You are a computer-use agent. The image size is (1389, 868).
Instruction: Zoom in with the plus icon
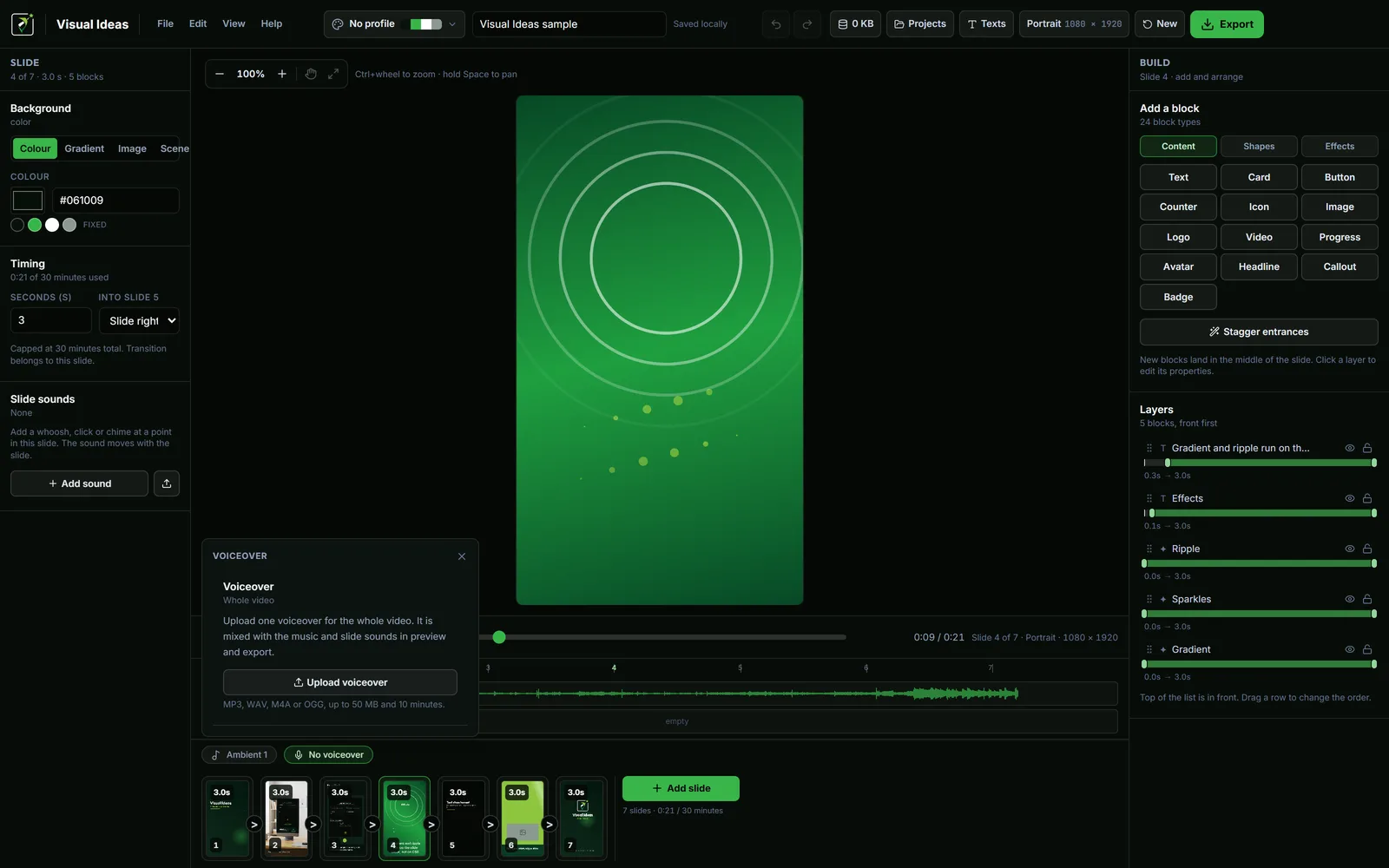282,74
